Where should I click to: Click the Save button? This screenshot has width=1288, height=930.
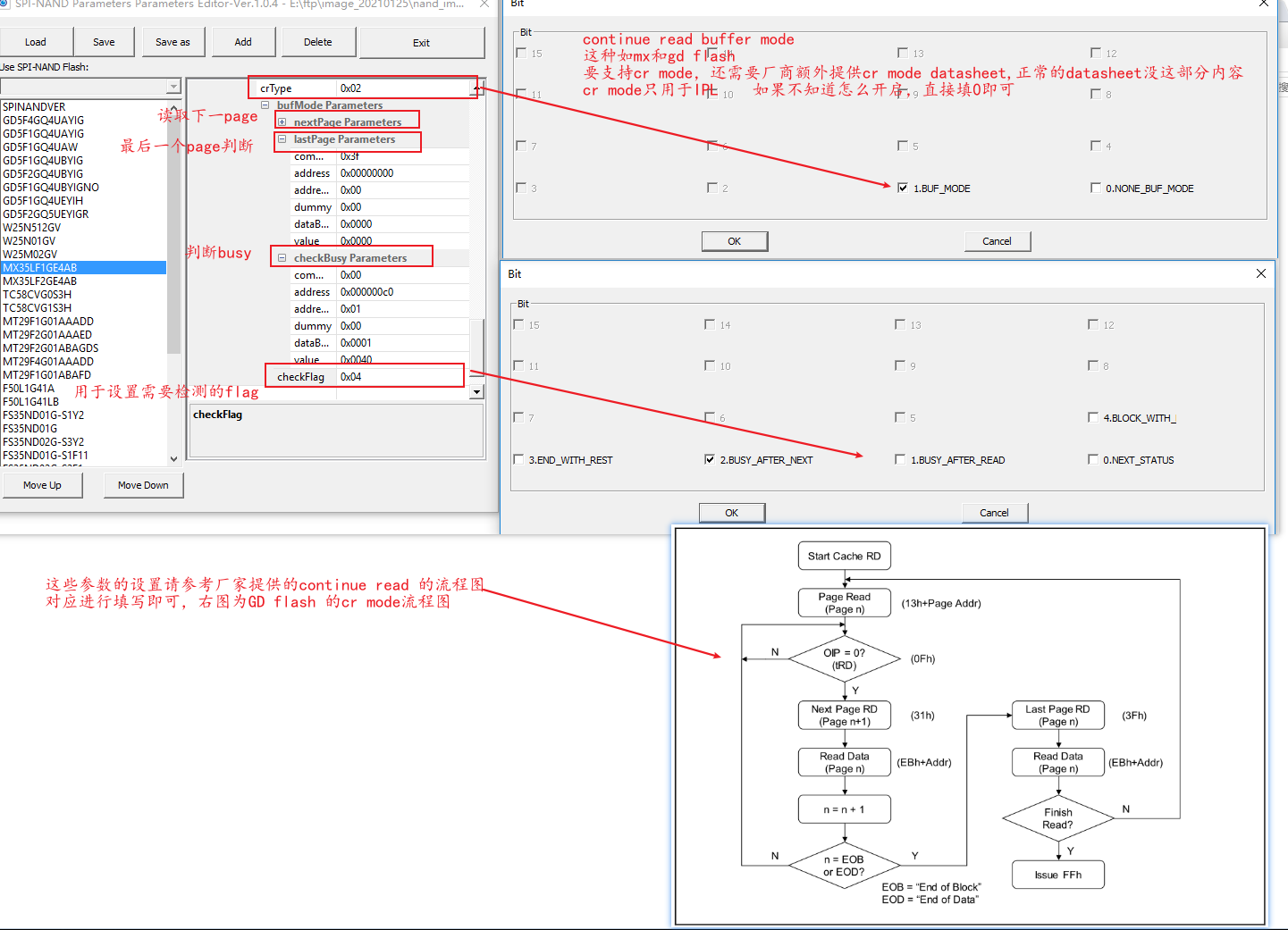pos(104,42)
